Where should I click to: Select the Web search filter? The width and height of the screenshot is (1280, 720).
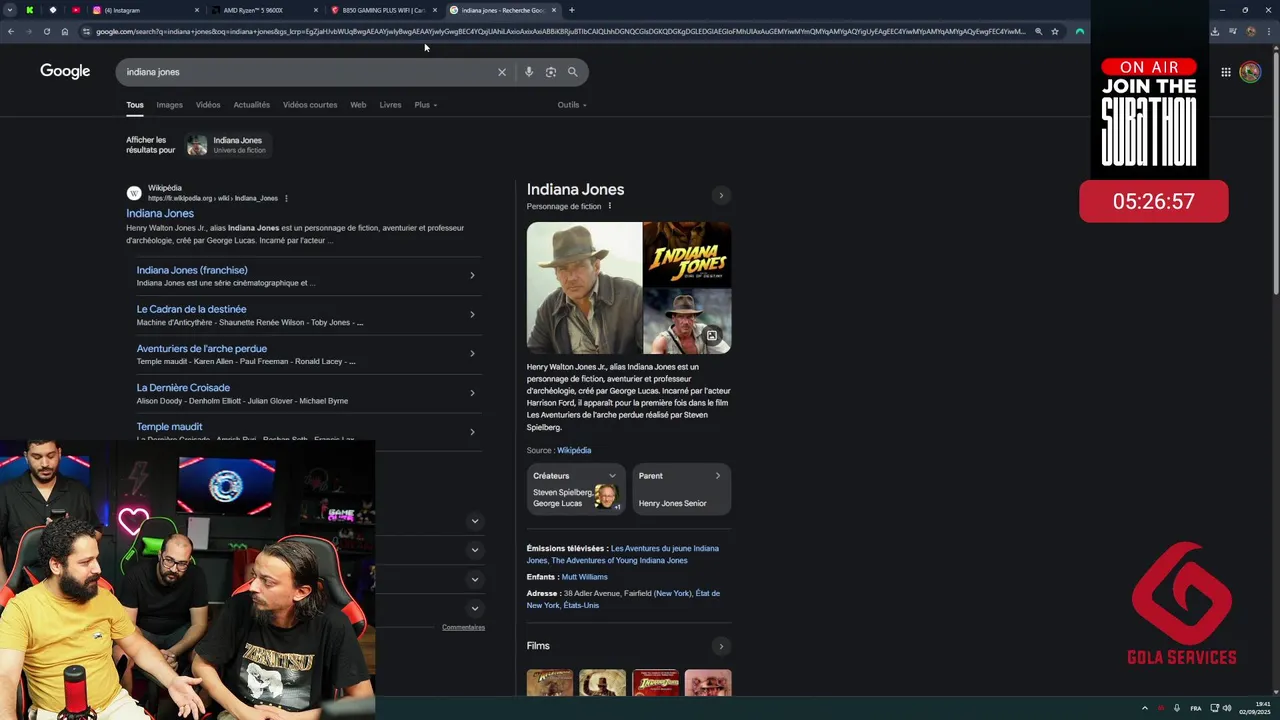(358, 105)
